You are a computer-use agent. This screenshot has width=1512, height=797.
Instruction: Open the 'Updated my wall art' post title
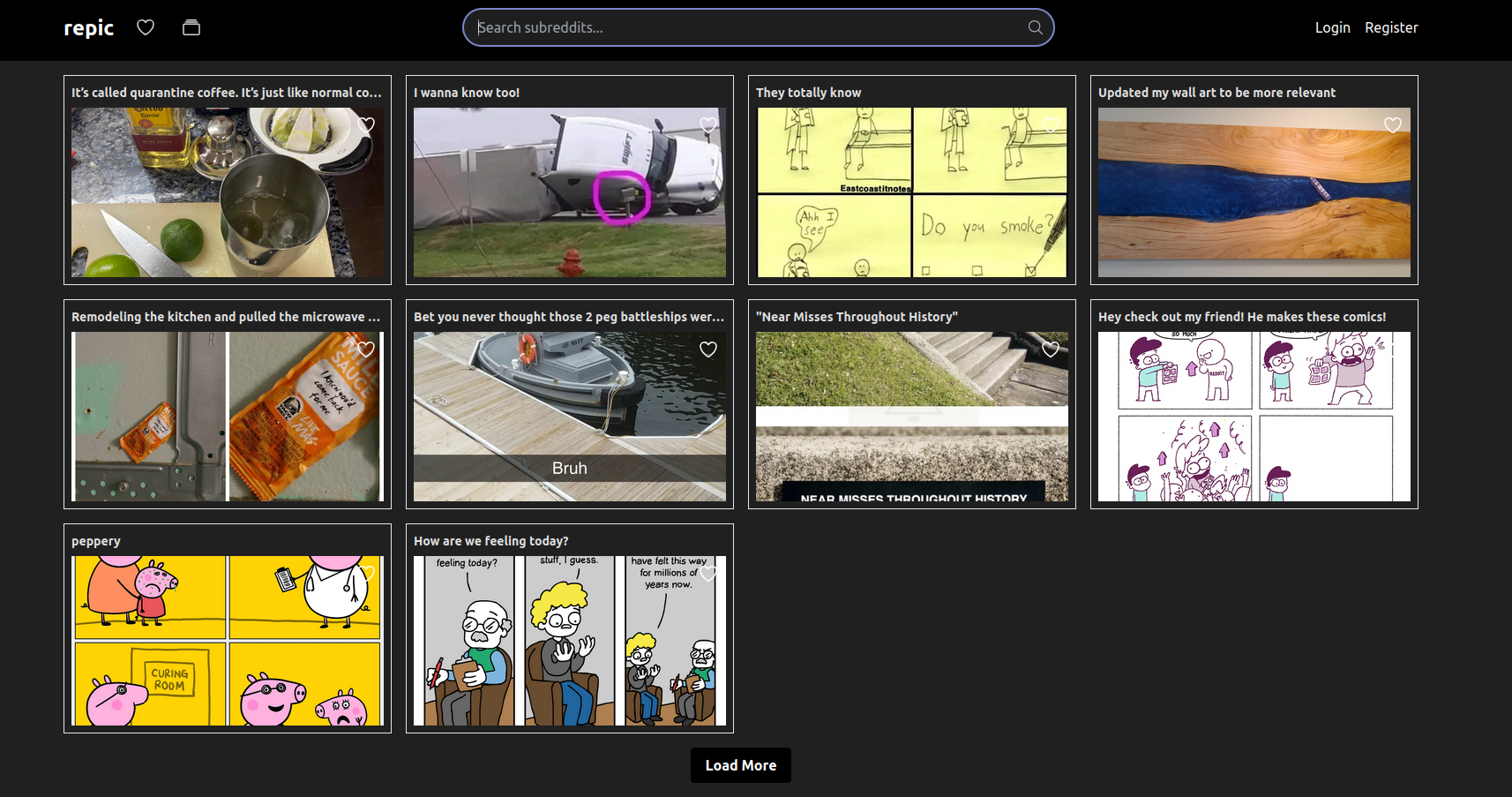pos(1216,93)
